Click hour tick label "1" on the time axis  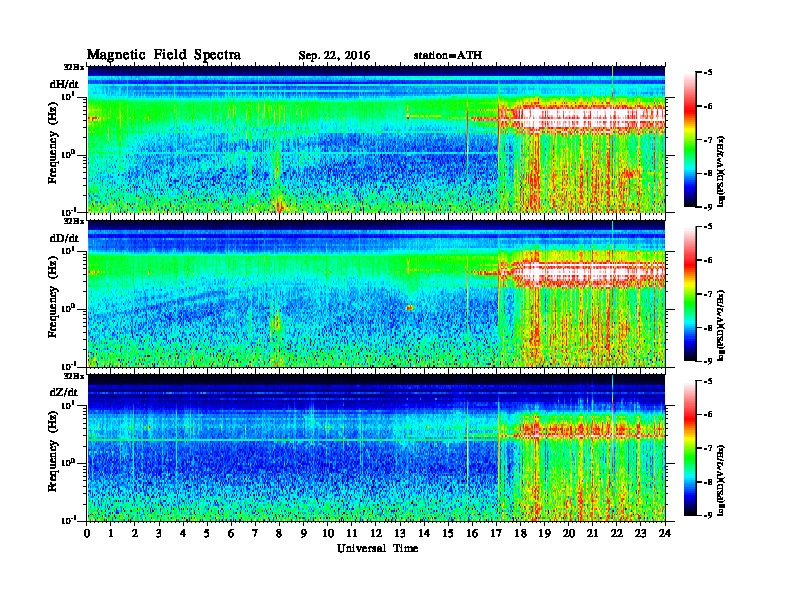111,533
